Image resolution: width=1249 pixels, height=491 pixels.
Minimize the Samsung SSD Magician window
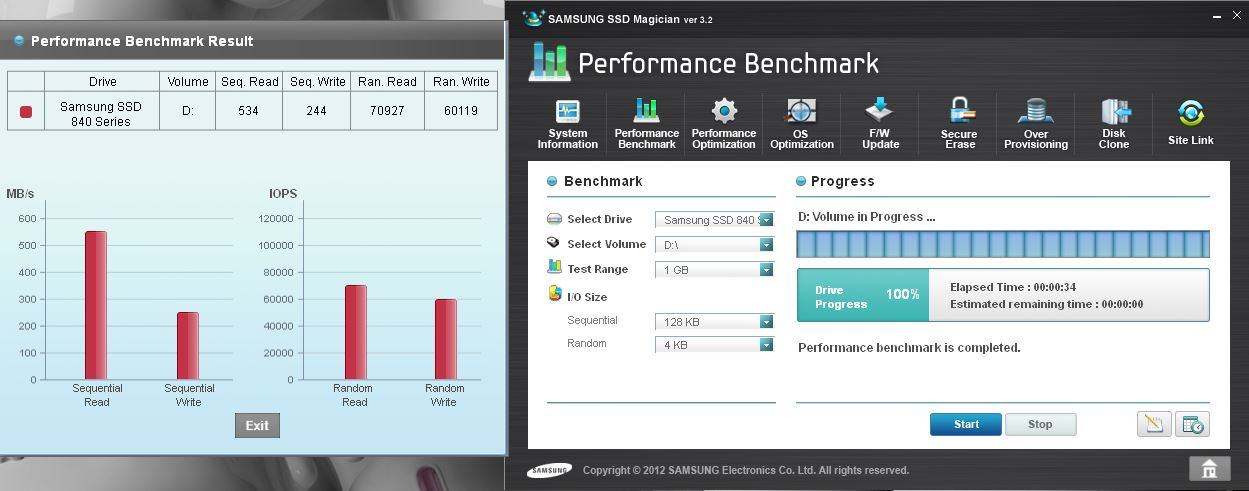1217,16
